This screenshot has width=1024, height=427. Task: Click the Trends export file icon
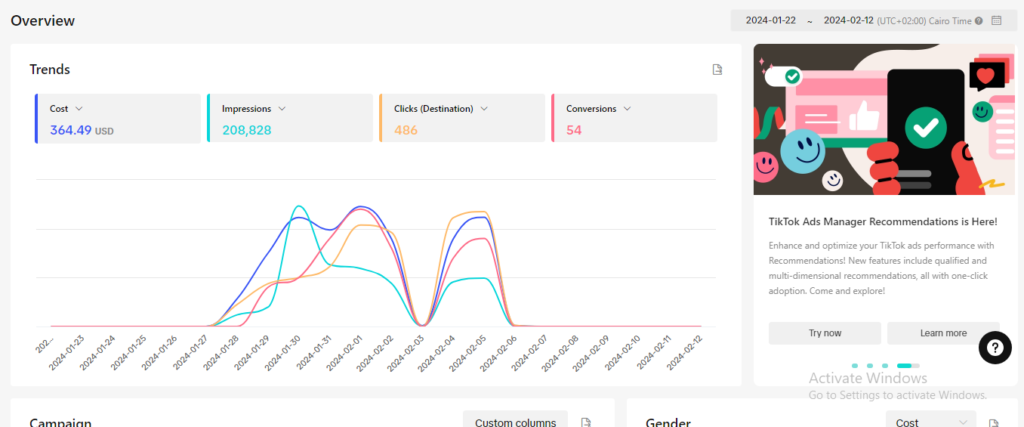[x=716, y=69]
